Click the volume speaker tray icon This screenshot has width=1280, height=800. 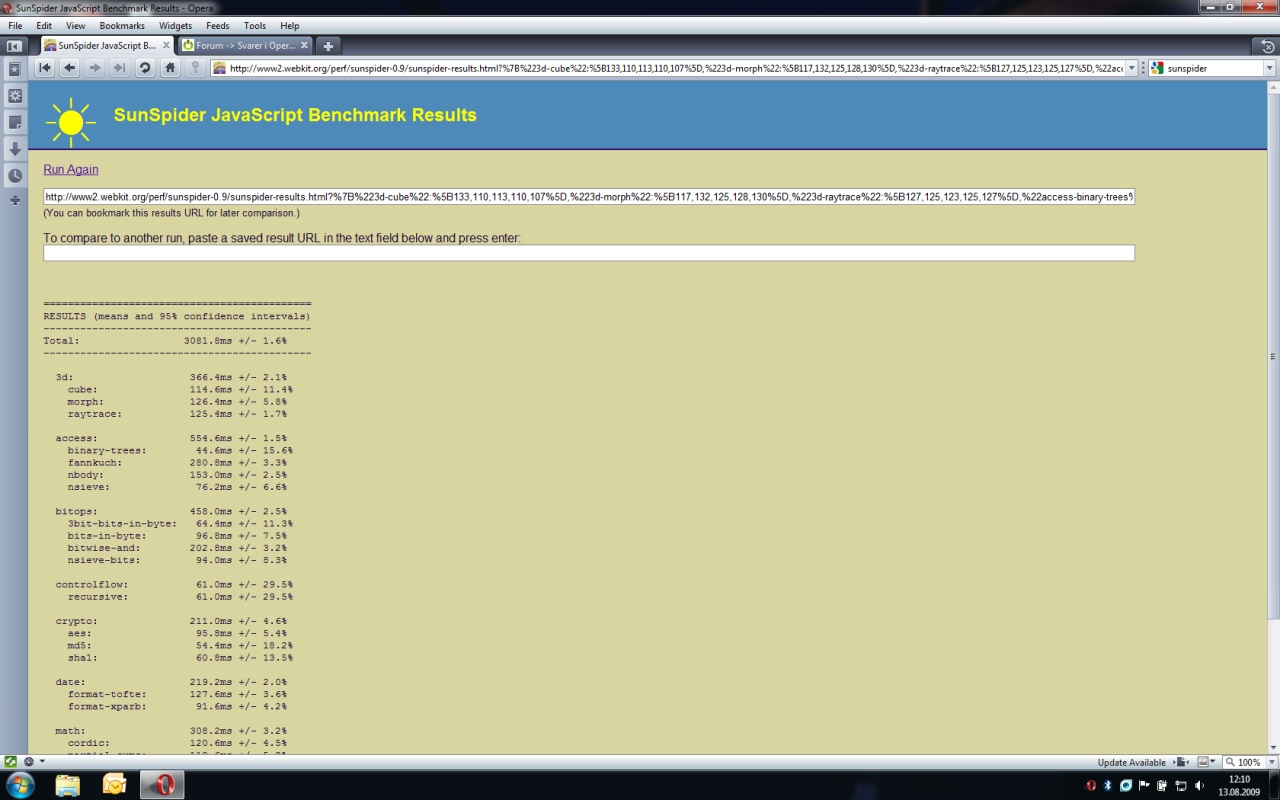(x=1200, y=786)
